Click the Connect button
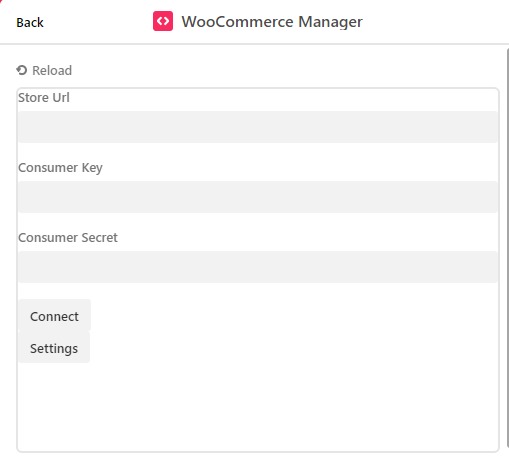This screenshot has width=509, height=457. (54, 315)
